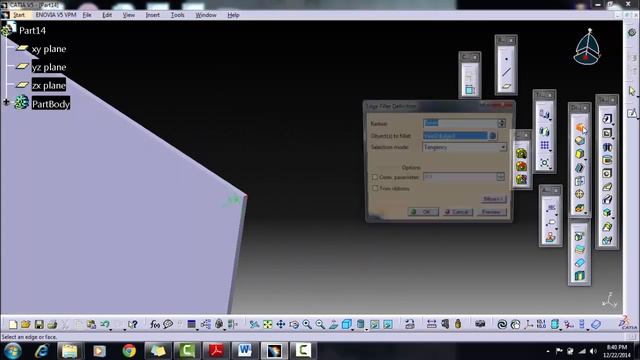This screenshot has width=640, height=360.
Task: Select the Part14 root node
Action: [32, 31]
